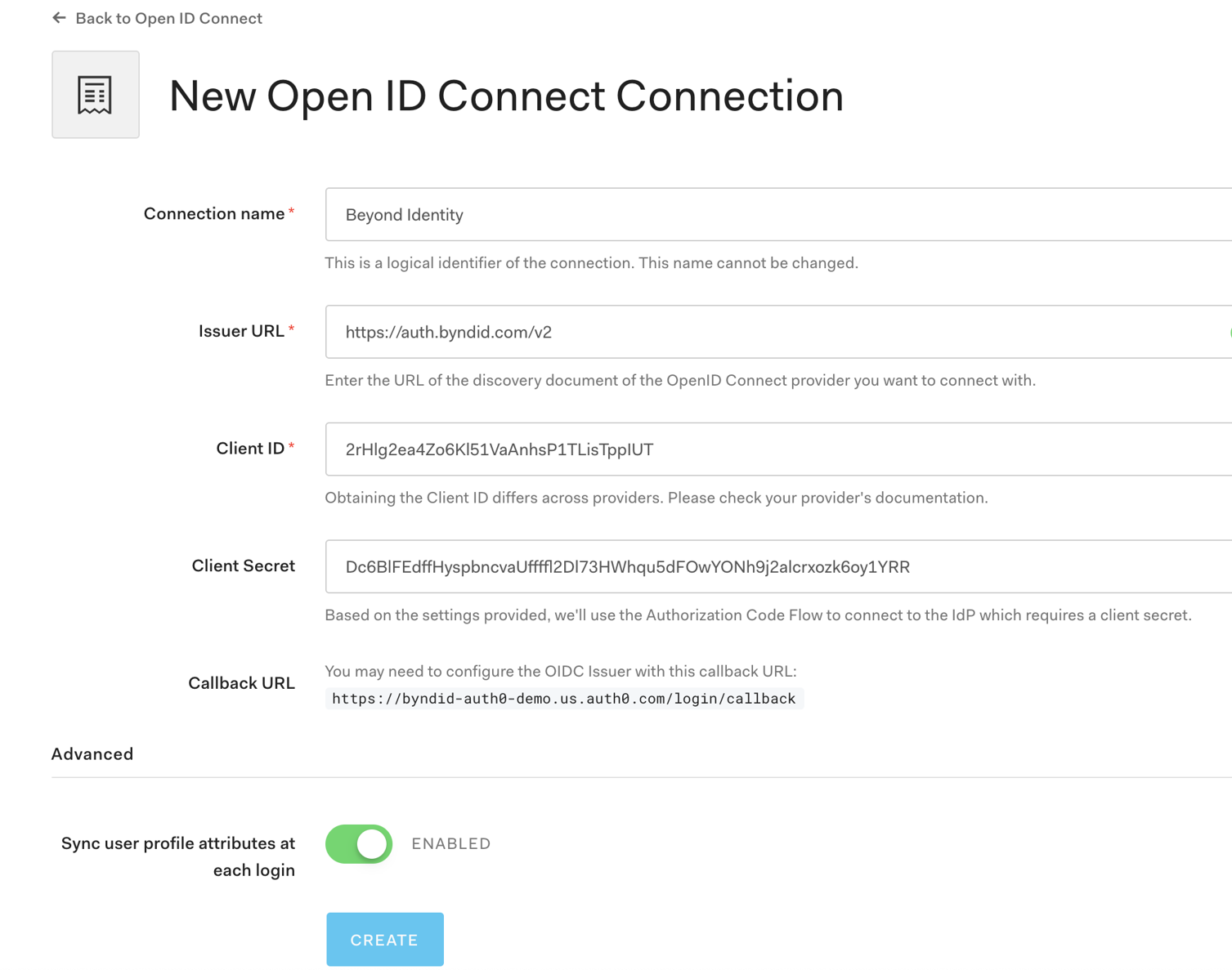The width and height of the screenshot is (1232, 970).
Task: Select the Client ID text box
Action: [x=777, y=449]
